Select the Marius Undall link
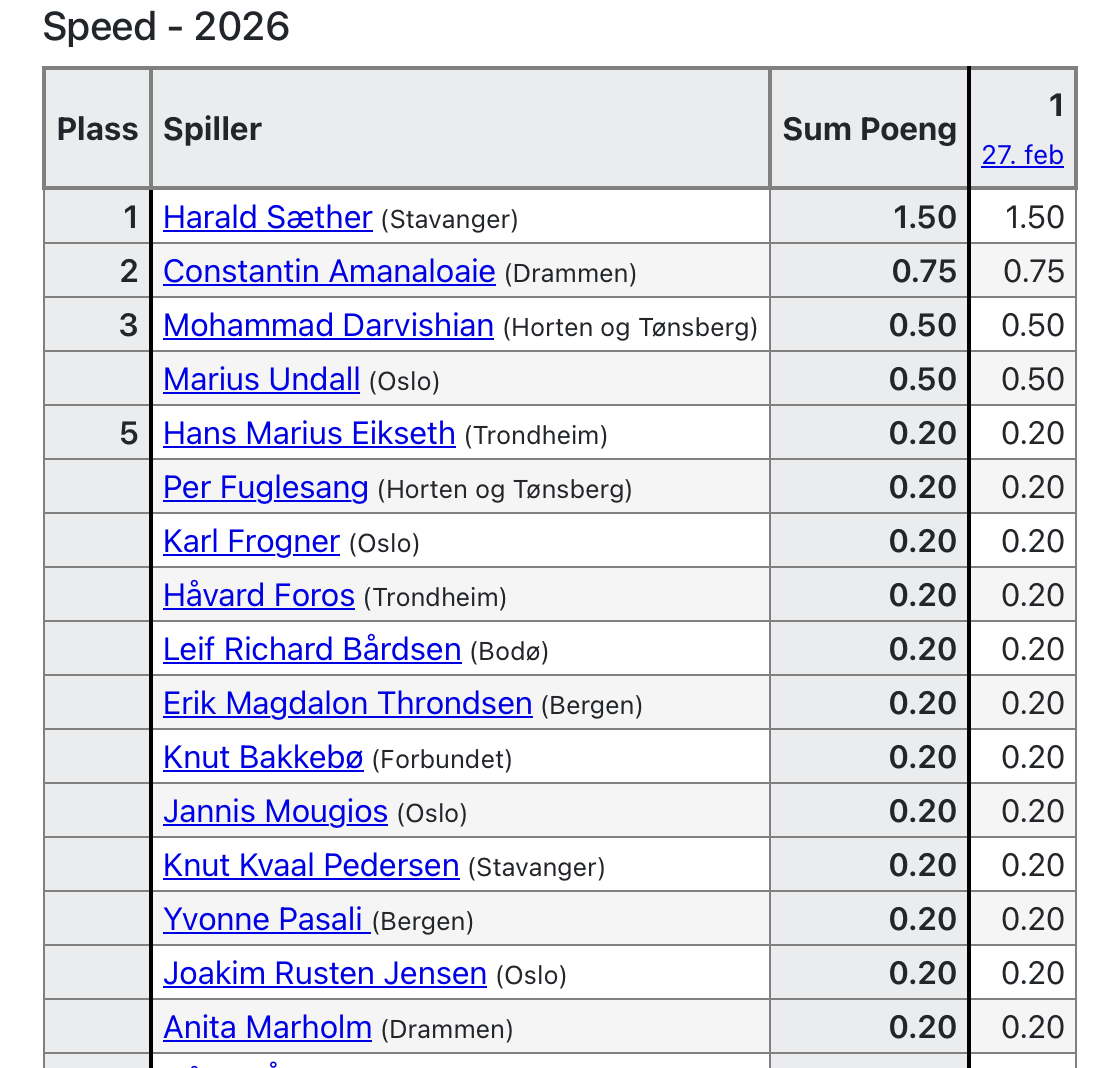This screenshot has height=1068, width=1114. pos(261,379)
